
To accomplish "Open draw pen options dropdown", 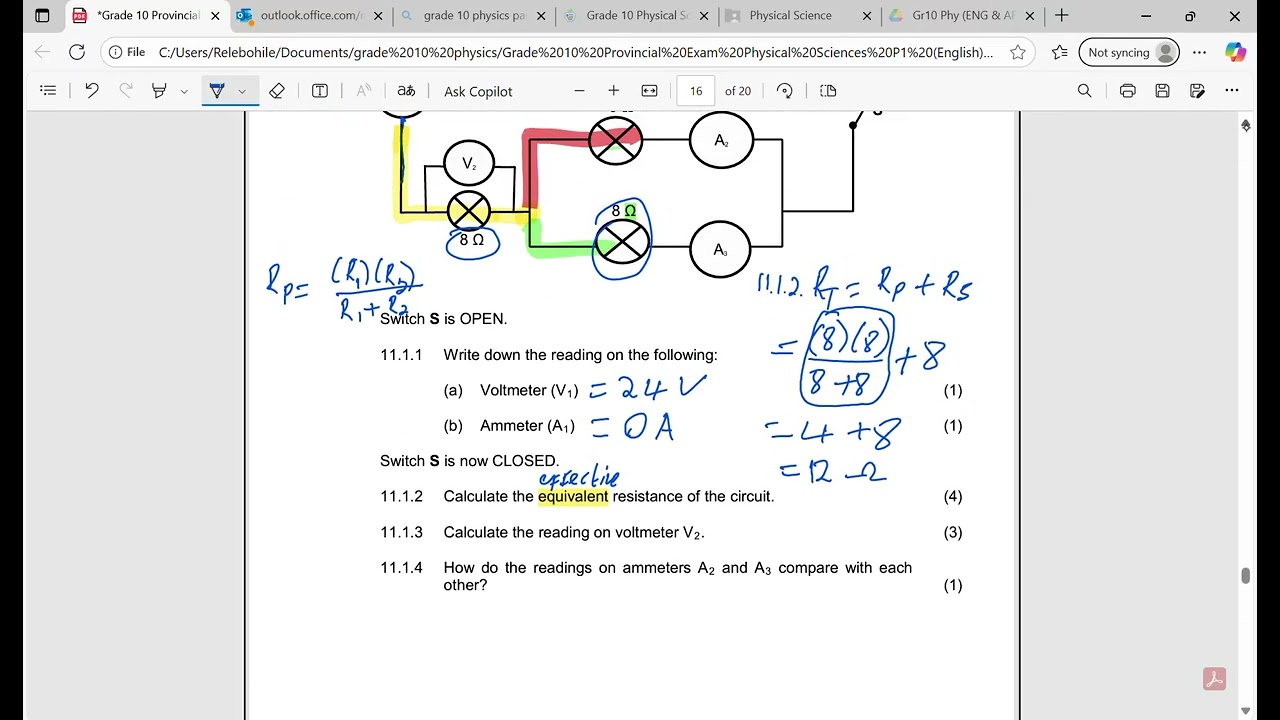I will tap(243, 91).
